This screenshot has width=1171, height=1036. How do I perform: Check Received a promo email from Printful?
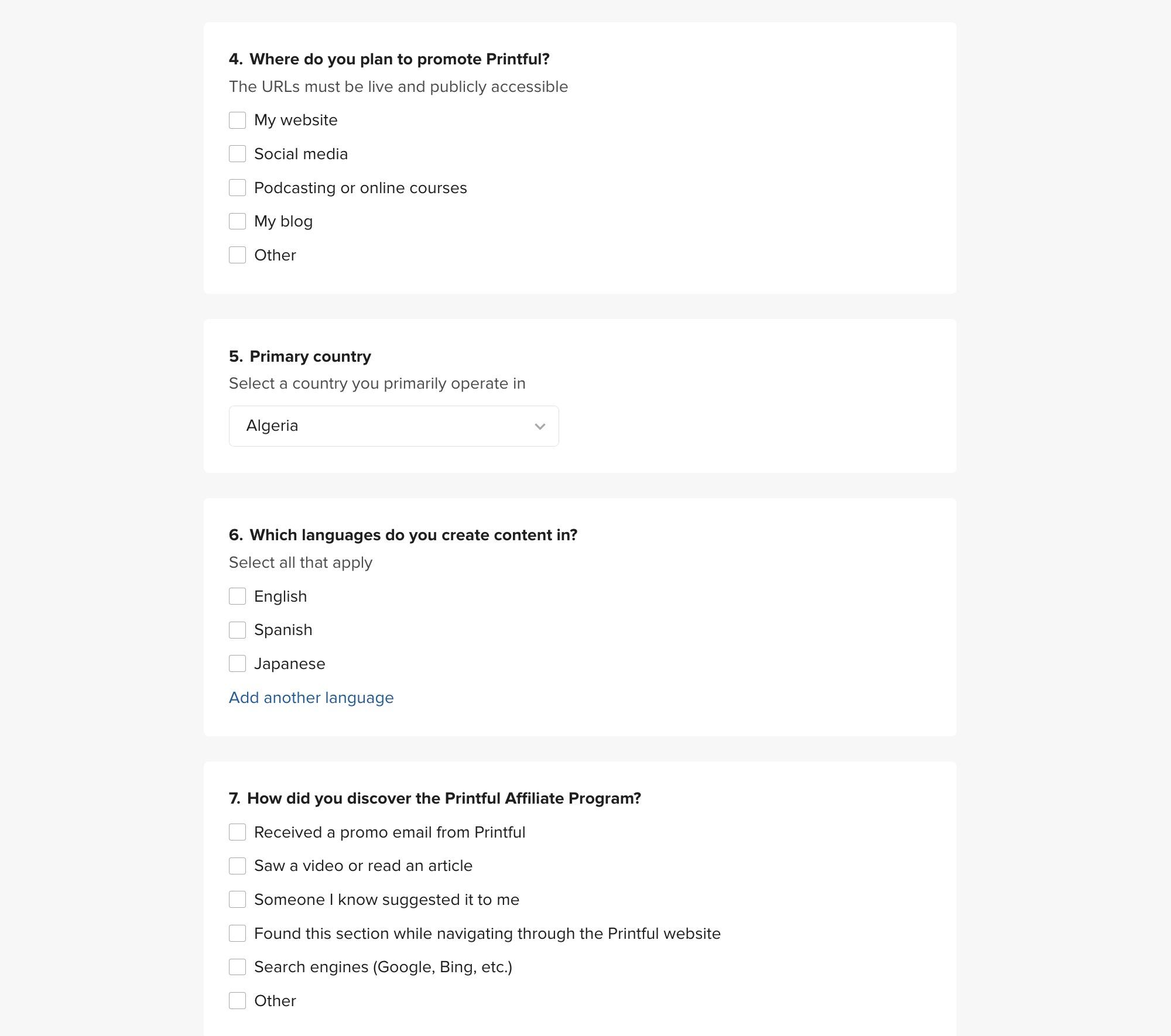click(x=237, y=832)
